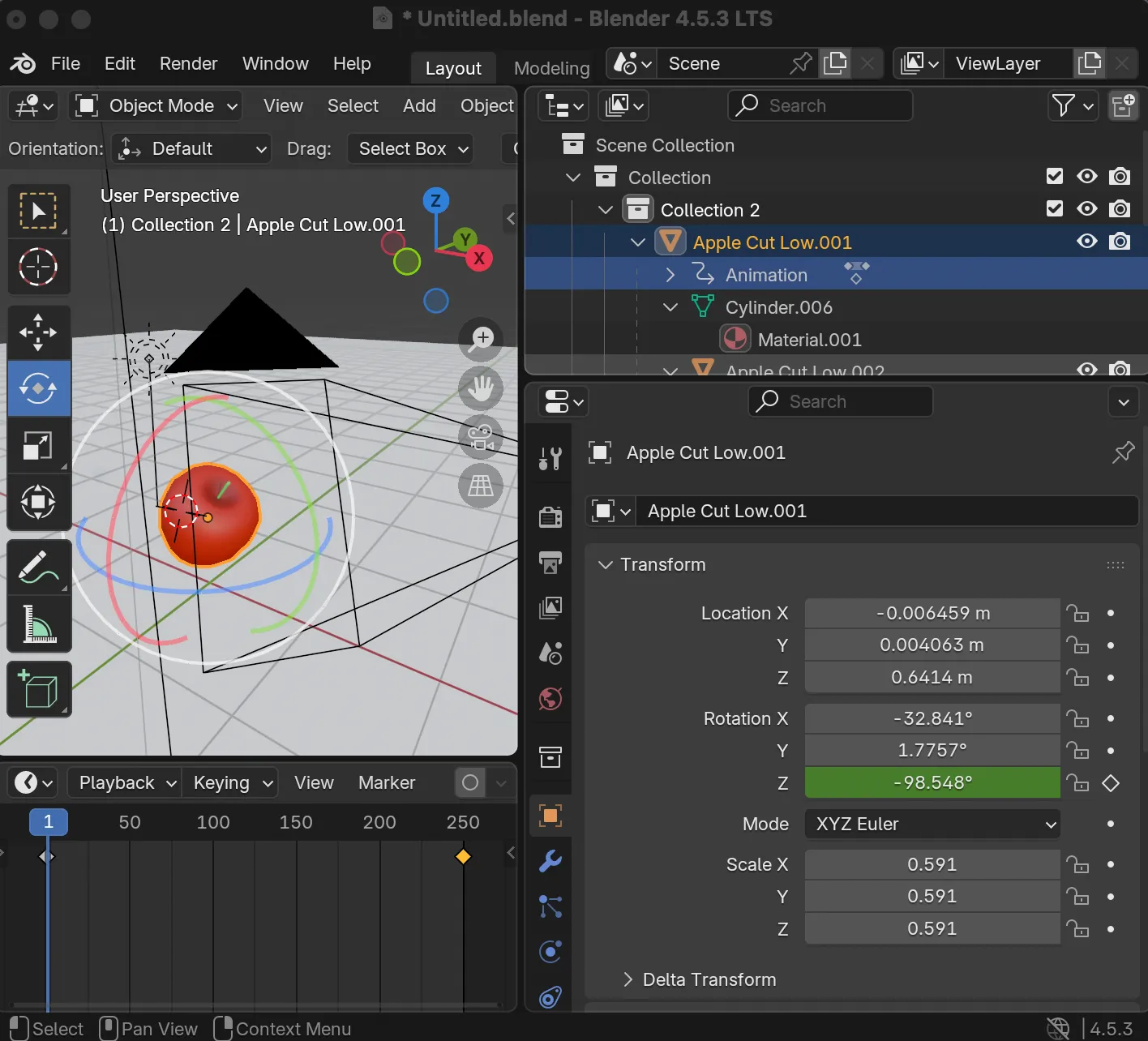Viewport: 1148px width, 1041px height.
Task: Select the Annotate tool
Action: point(39,566)
